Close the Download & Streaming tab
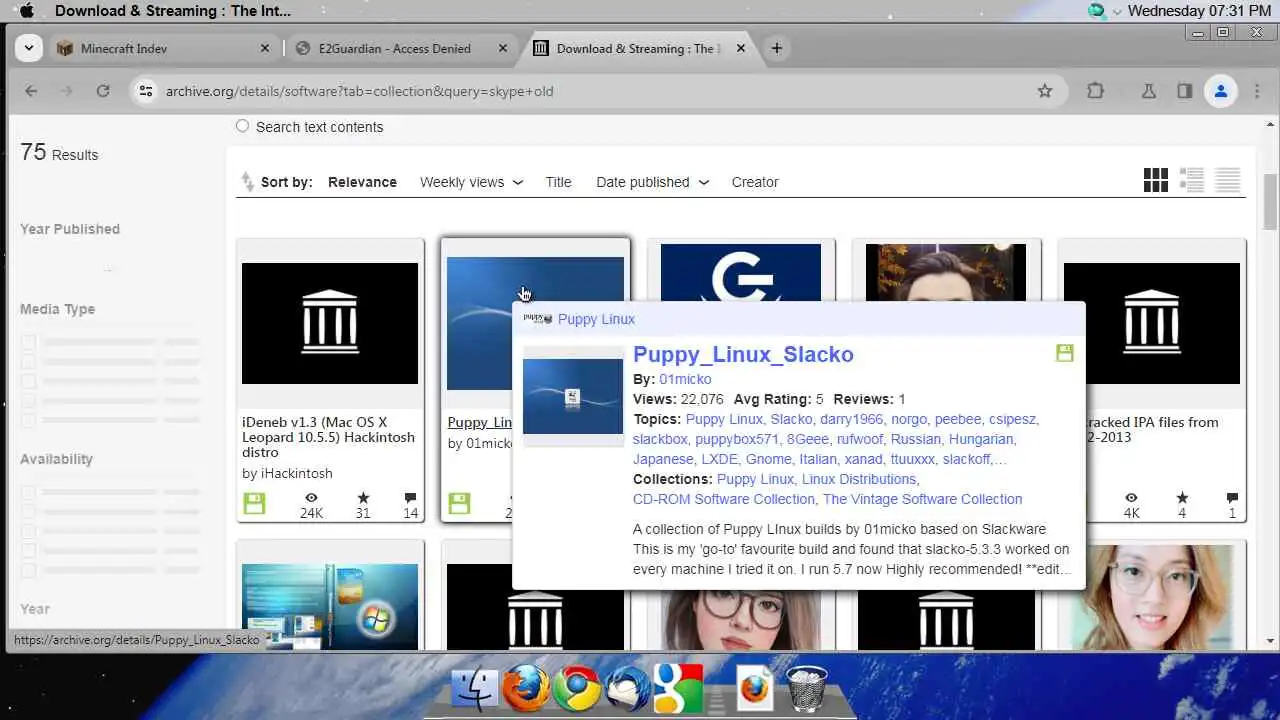This screenshot has height=720, width=1280. coord(741,48)
